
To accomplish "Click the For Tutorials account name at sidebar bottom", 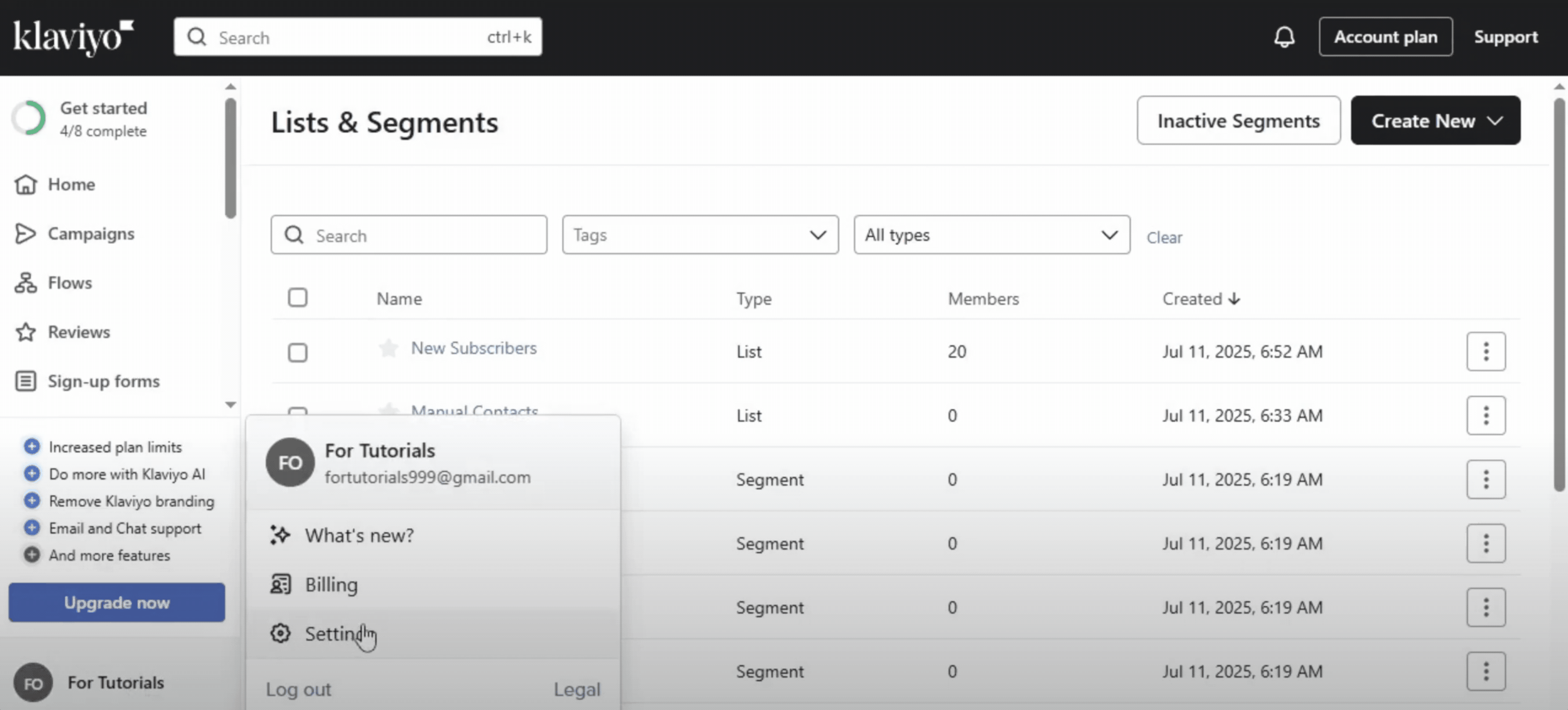I will point(116,683).
